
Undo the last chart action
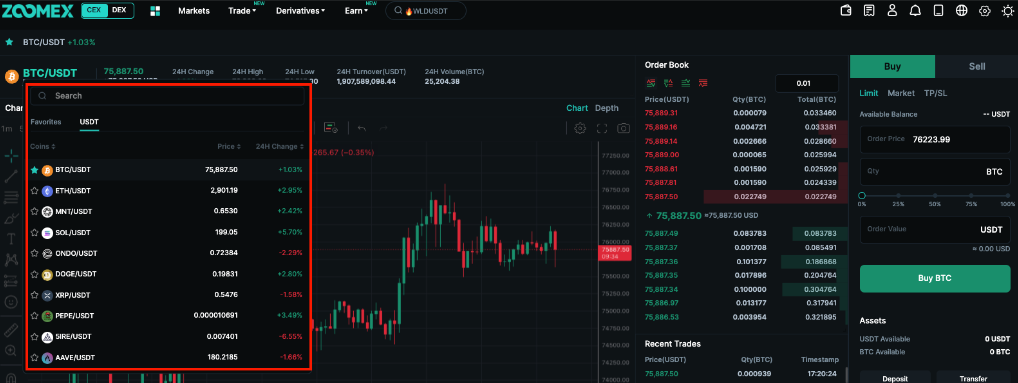362,128
